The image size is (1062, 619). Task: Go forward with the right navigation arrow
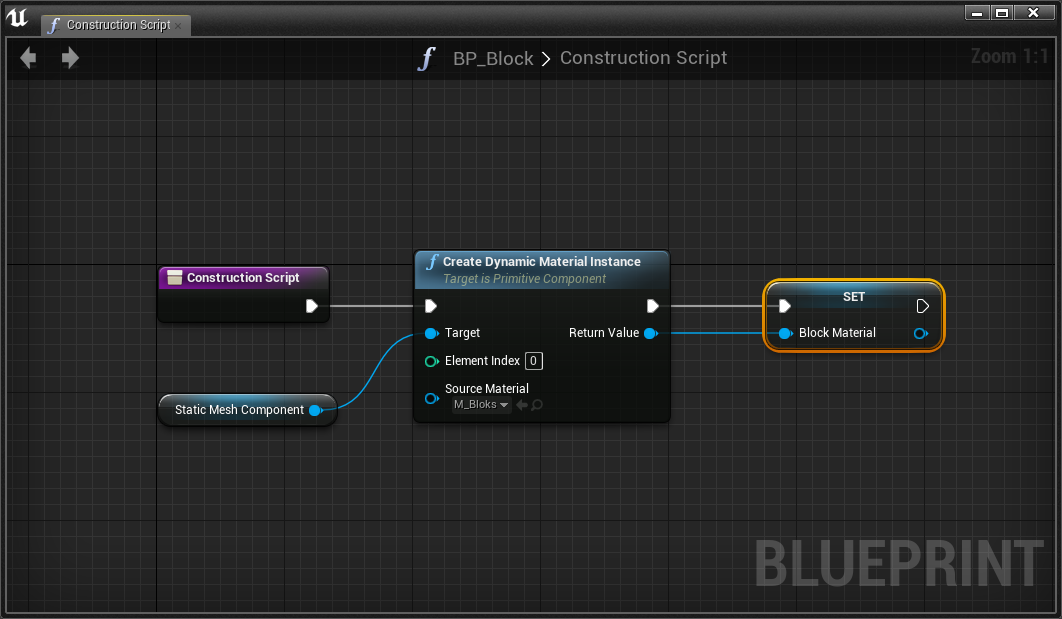(x=70, y=58)
